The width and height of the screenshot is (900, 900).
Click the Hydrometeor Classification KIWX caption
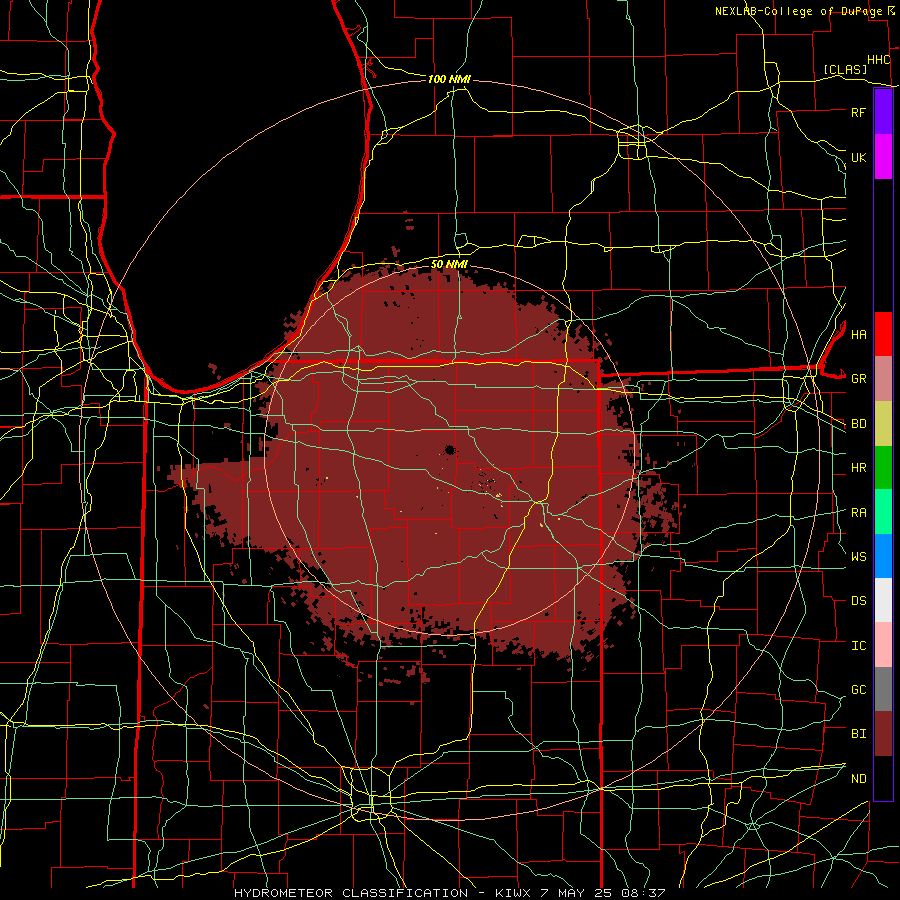tap(449, 893)
